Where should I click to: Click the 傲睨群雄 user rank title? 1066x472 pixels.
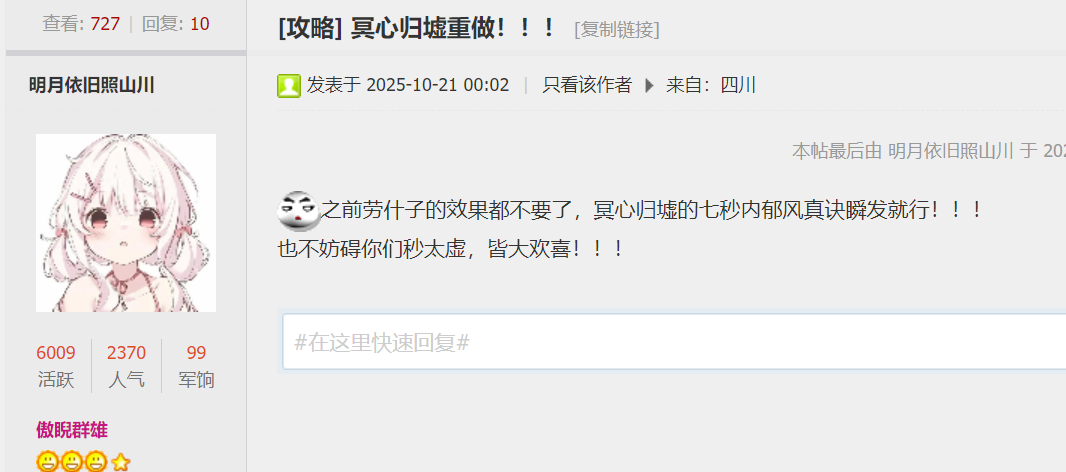tap(71, 430)
